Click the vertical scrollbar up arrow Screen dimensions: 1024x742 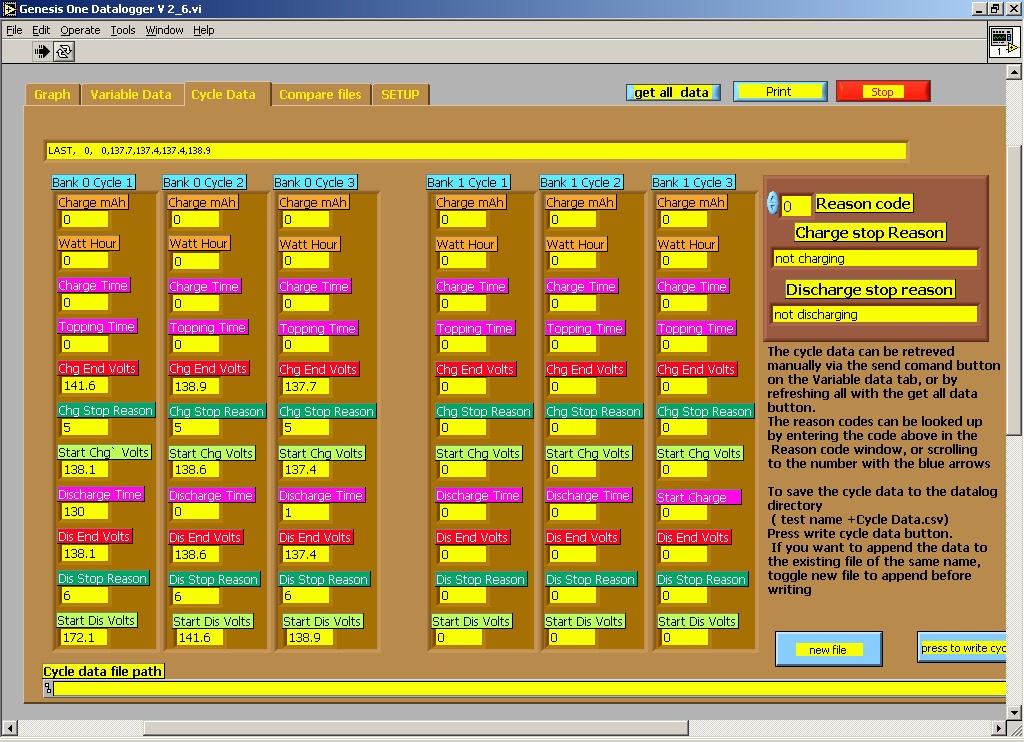pyautogui.click(x=1014, y=72)
